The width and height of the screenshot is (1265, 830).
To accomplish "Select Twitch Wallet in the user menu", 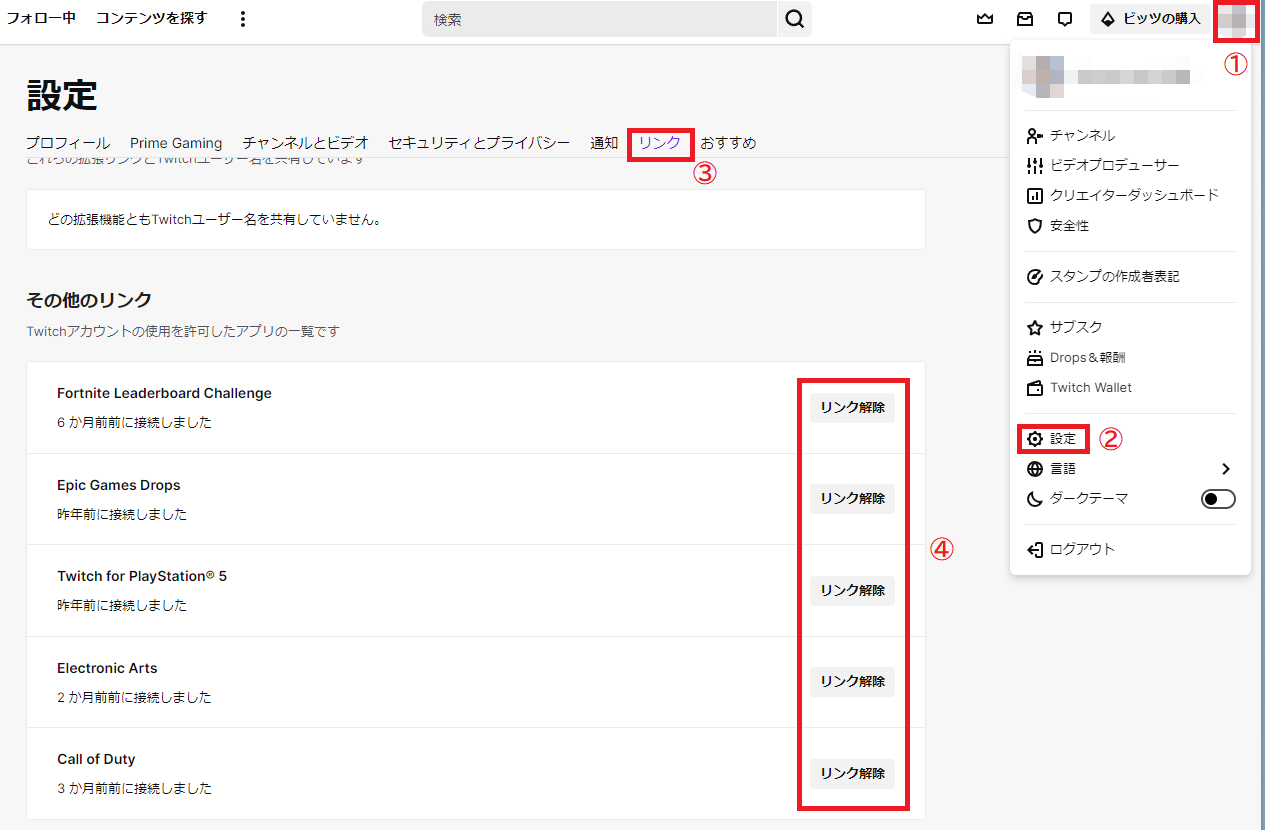I will [1090, 387].
